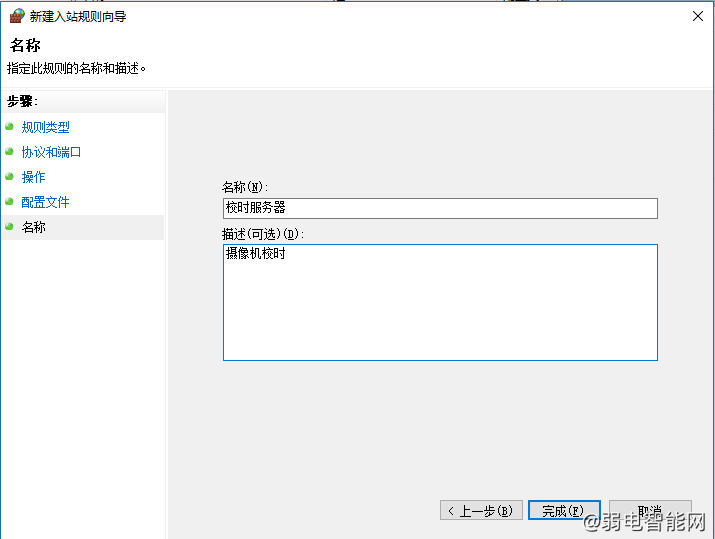This screenshot has height=539, width=715.
Task: Click green bullet beside 配置文件
Action: pos(9,201)
